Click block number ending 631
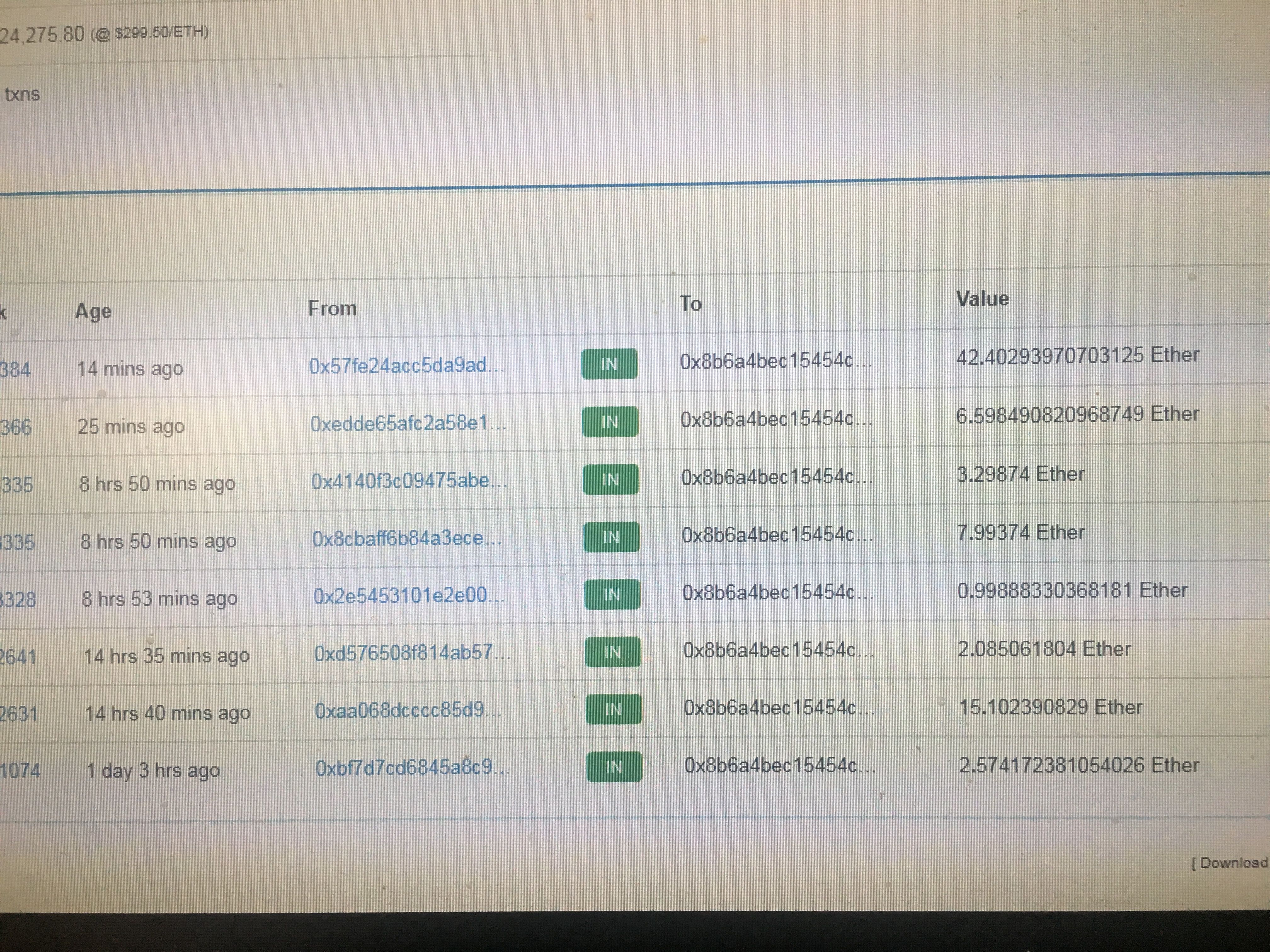 [x=19, y=714]
